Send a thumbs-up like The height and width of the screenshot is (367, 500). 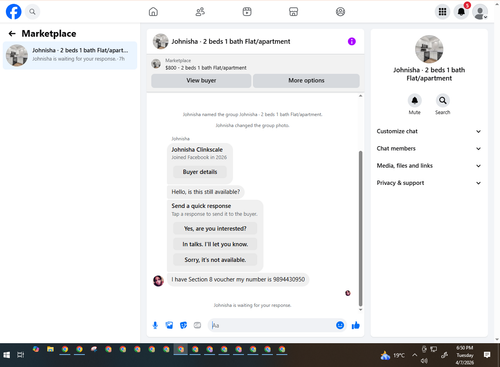click(356, 325)
